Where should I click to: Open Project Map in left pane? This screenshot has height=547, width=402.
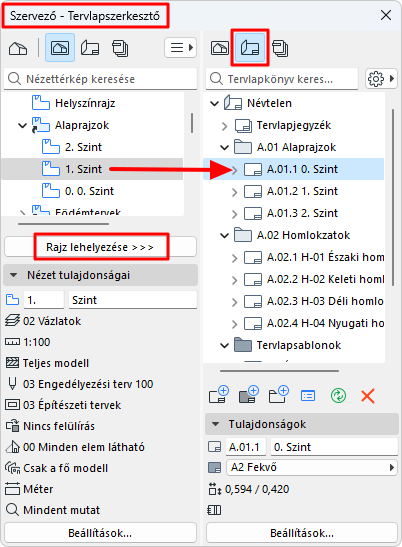(18, 48)
